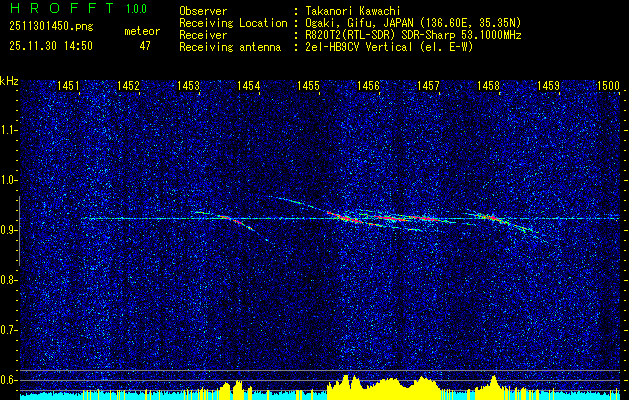Click the Observer field label
Screen dimensions: 629x400
203,11
